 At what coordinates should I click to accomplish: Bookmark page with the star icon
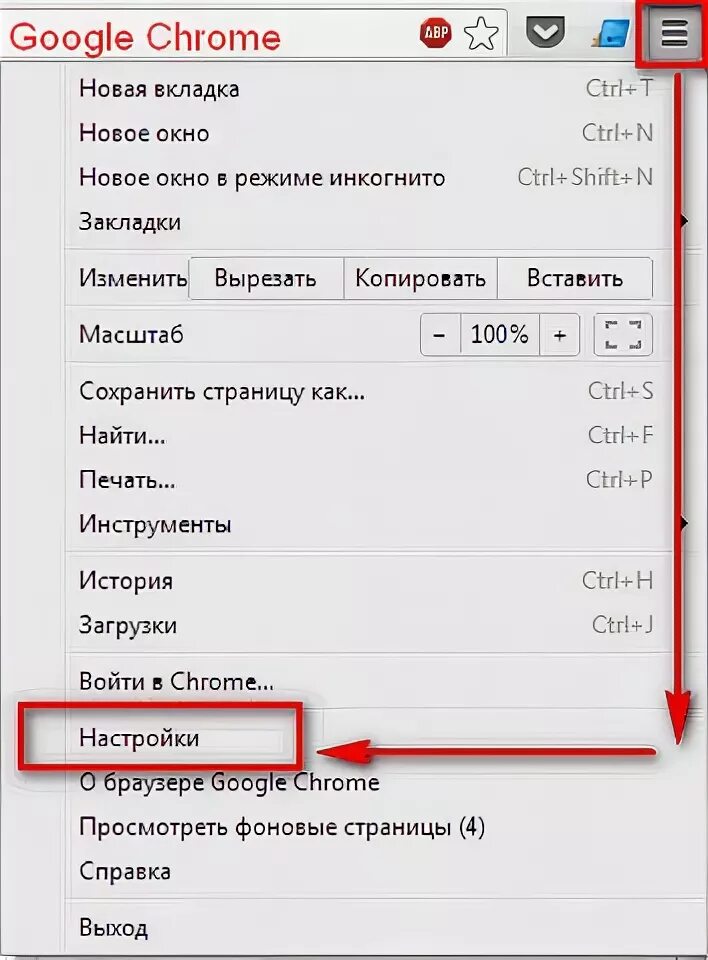point(481,33)
